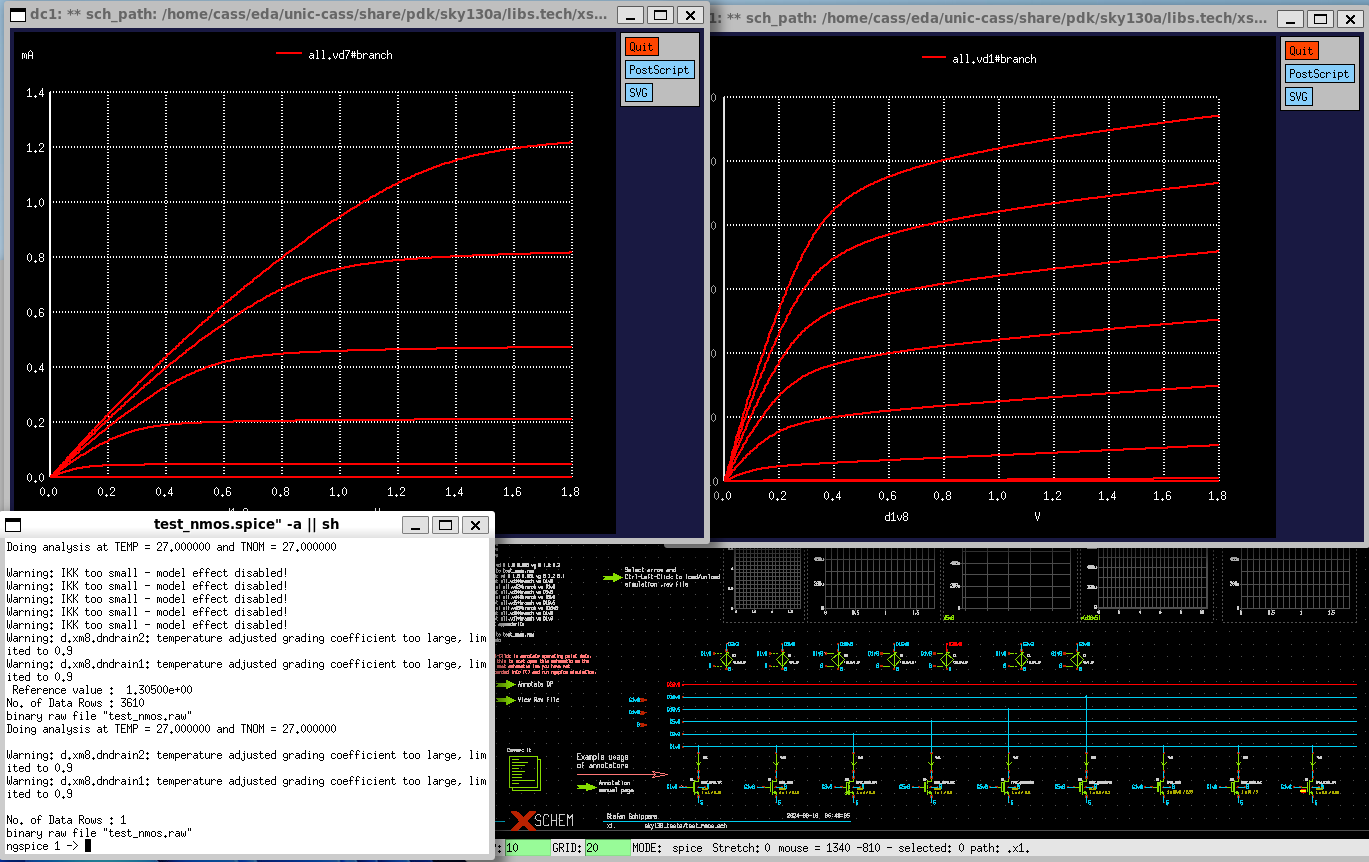
Task: Export vd1#branch plot as PostScript
Action: click(1319, 74)
